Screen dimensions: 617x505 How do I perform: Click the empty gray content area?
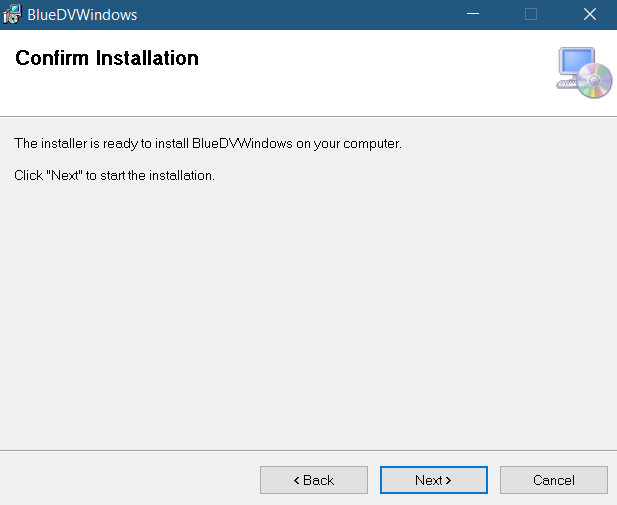[308, 315]
